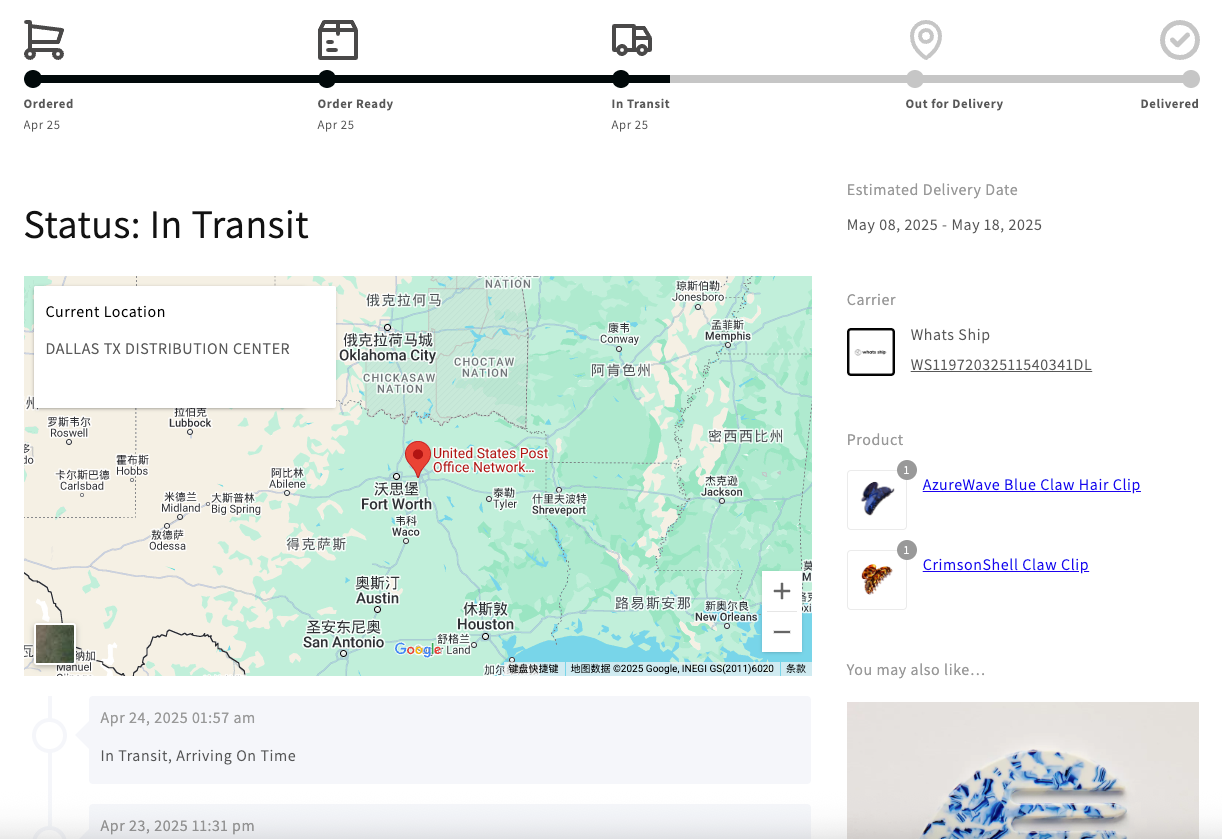Screen dimensions: 1222x839
Task: Click the Delivered progress dot
Action: (1191, 79)
